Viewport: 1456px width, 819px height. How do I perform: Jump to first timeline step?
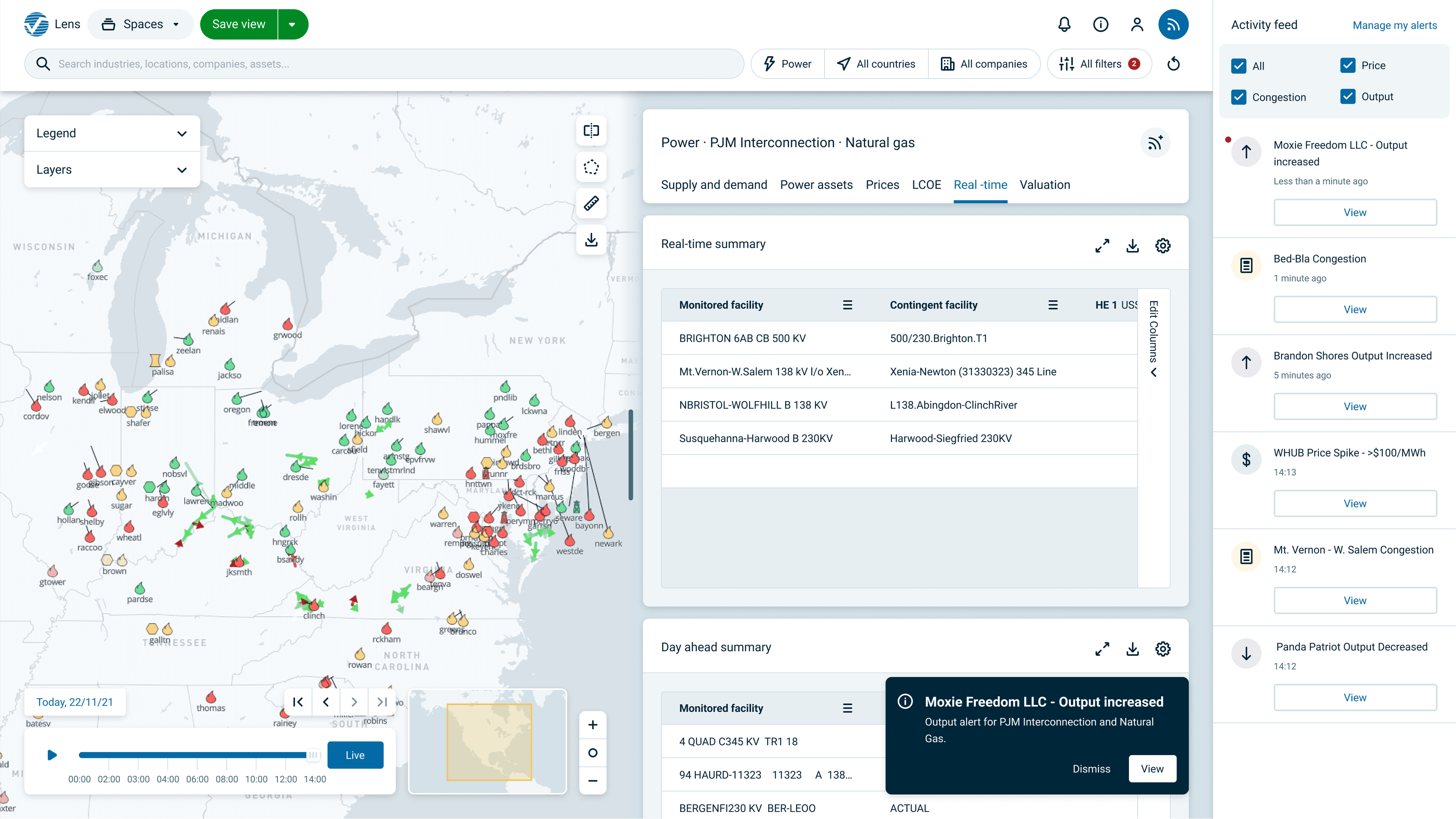pos(298,702)
